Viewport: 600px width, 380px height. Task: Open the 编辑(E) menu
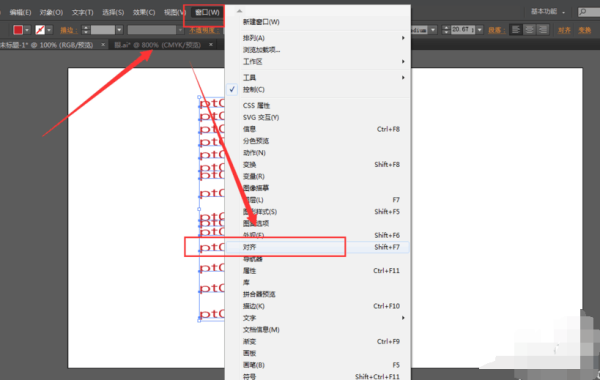[x=20, y=13]
